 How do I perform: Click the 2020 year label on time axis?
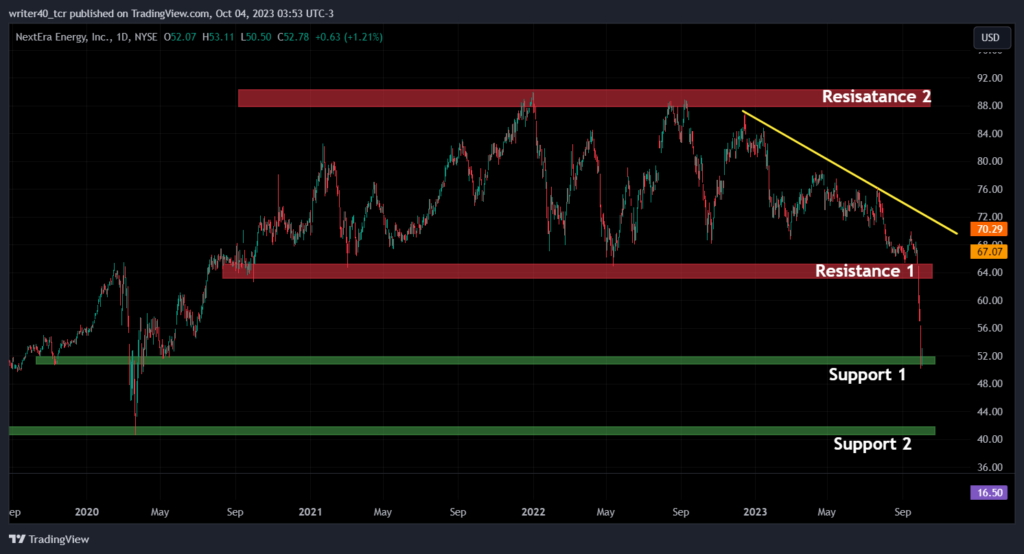click(x=87, y=512)
